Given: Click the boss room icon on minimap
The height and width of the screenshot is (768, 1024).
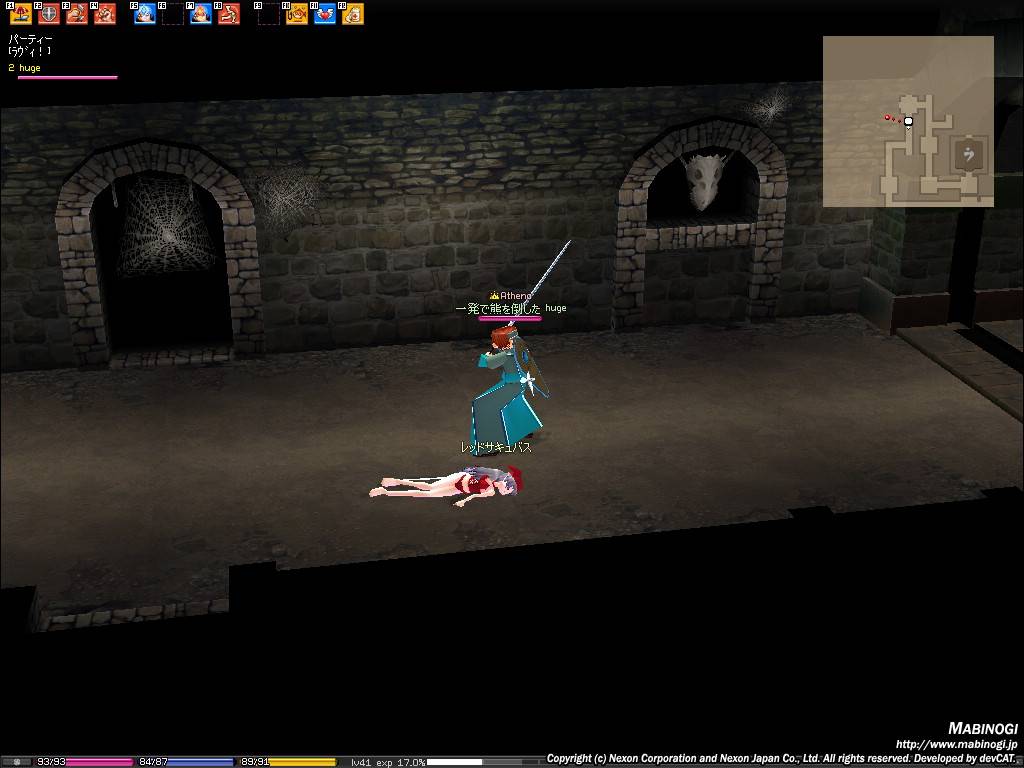Looking at the screenshot, I should (968, 155).
